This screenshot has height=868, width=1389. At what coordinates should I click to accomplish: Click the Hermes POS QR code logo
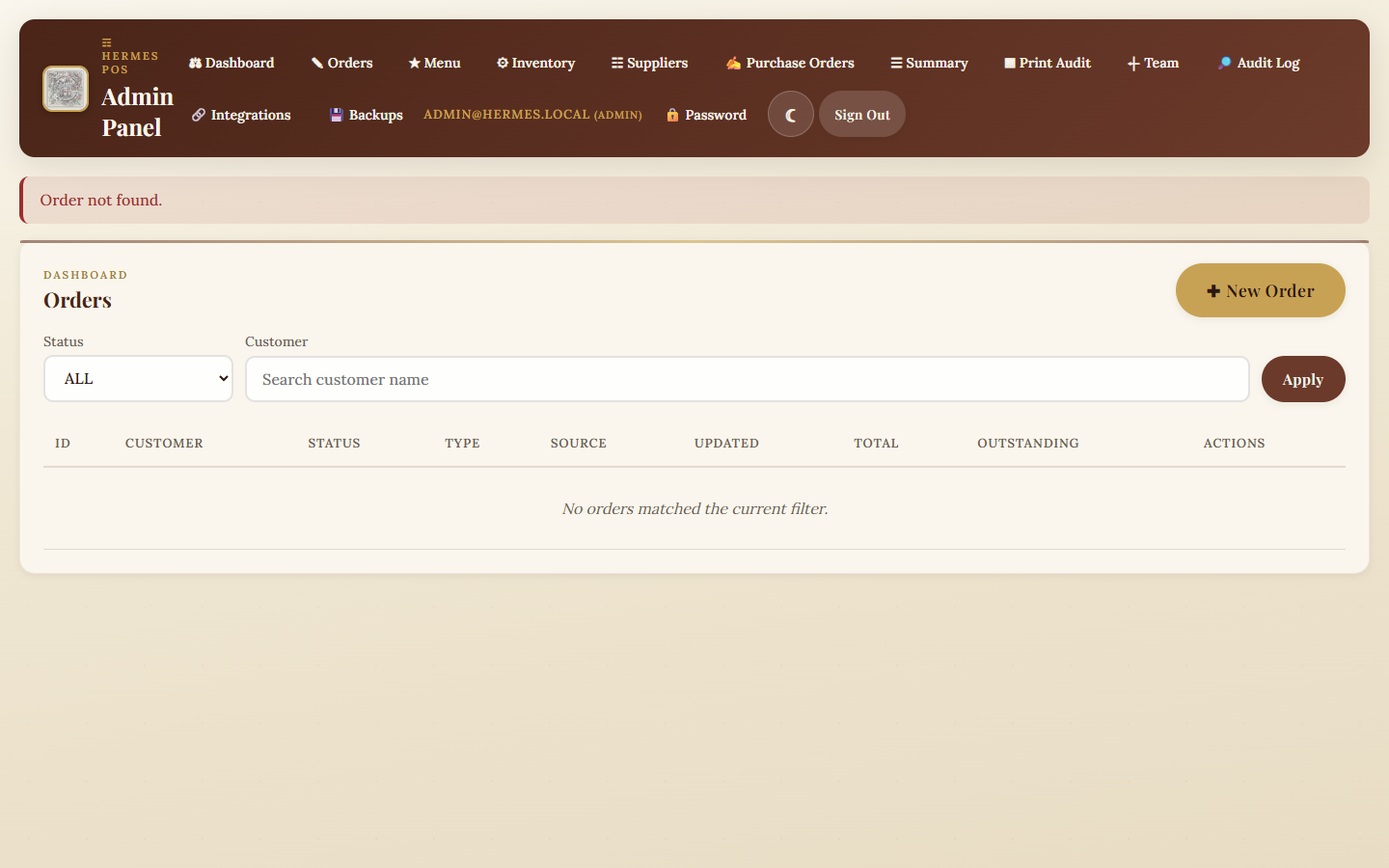point(65,89)
